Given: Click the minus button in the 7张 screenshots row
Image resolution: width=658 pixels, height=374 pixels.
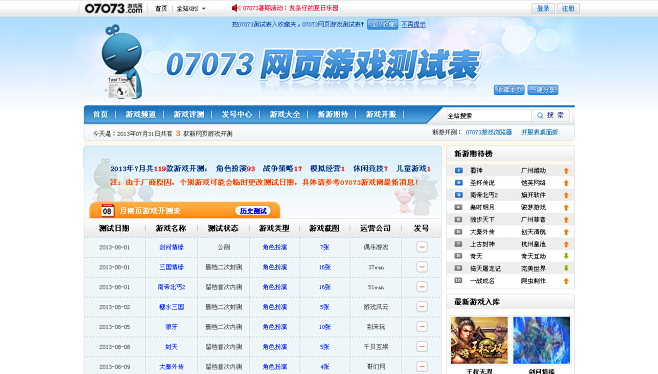Looking at the screenshot, I should click(422, 247).
